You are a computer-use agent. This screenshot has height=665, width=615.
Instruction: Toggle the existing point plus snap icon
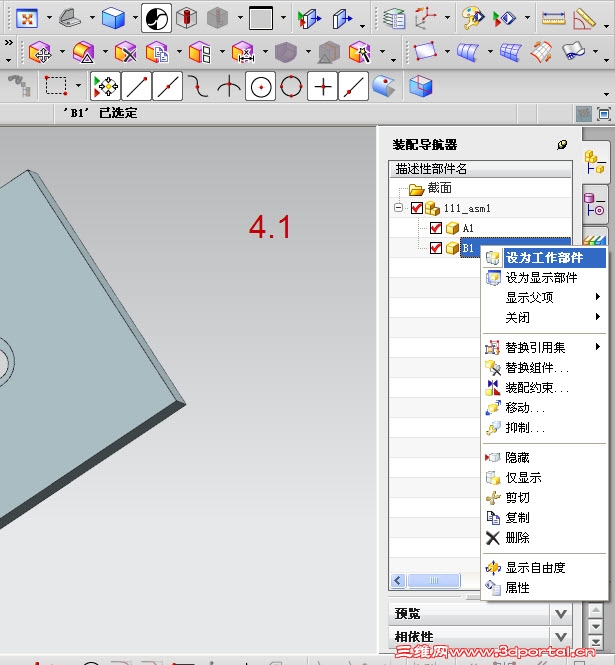point(322,87)
